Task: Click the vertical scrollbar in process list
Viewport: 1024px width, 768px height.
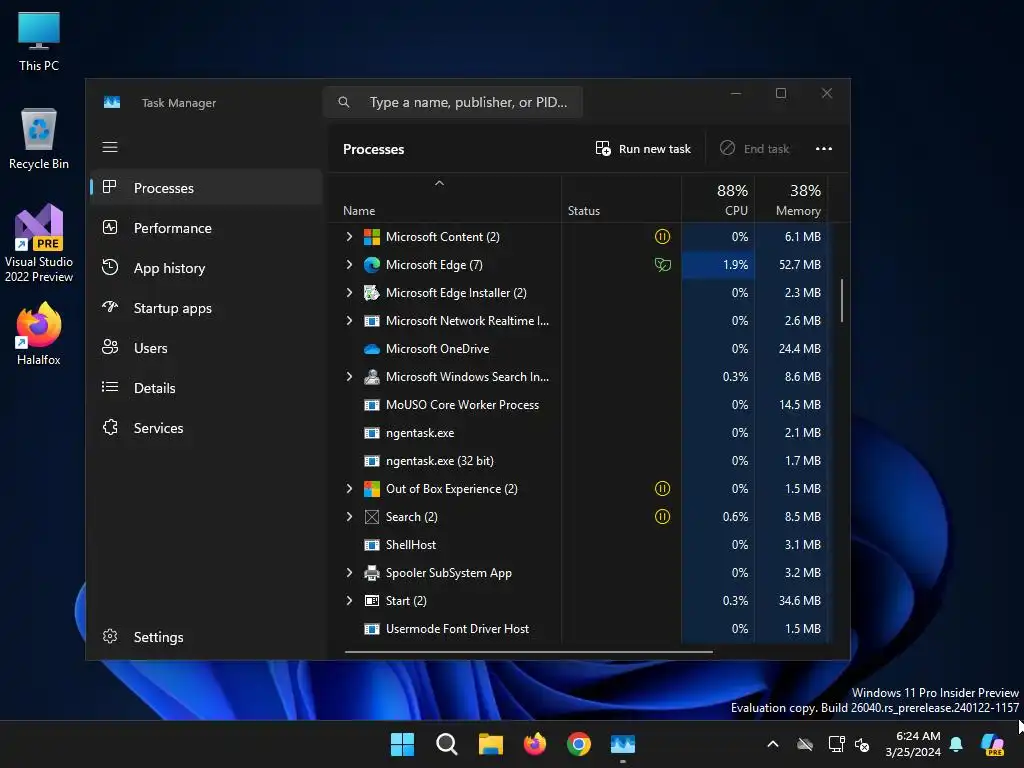Action: (x=842, y=300)
